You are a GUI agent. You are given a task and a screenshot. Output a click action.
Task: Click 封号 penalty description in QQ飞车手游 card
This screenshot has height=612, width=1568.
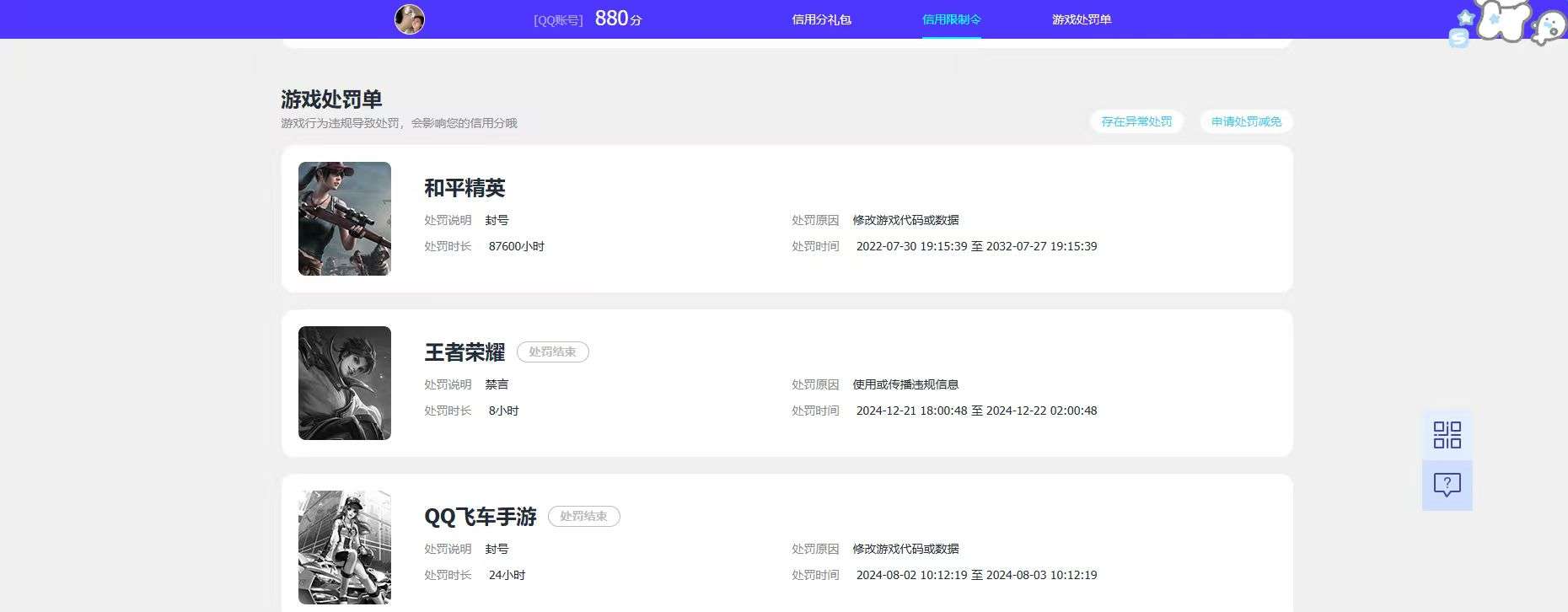pyautogui.click(x=497, y=549)
